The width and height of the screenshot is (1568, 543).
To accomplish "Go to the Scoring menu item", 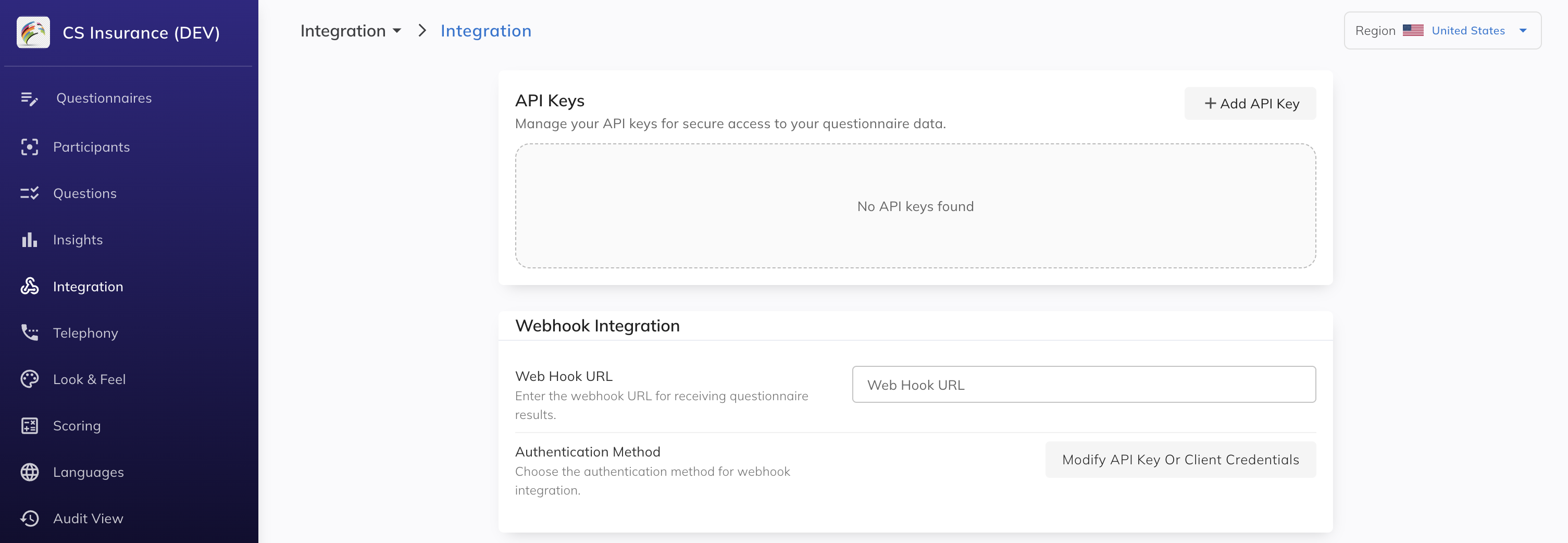I will [77, 426].
